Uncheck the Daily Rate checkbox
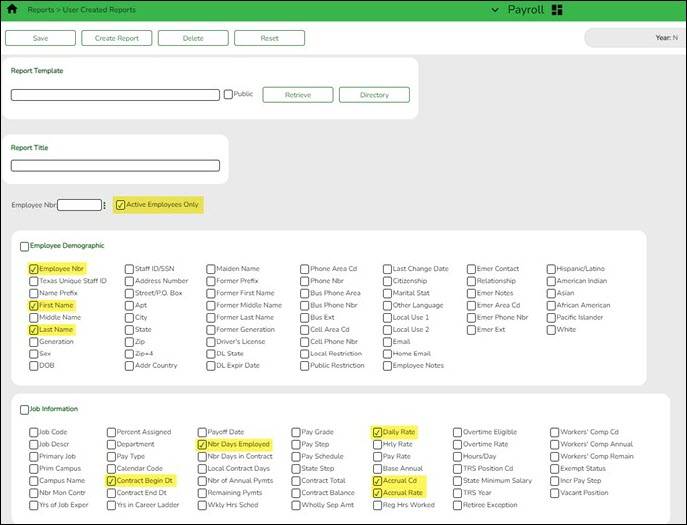The height and width of the screenshot is (525, 687). pos(377,432)
